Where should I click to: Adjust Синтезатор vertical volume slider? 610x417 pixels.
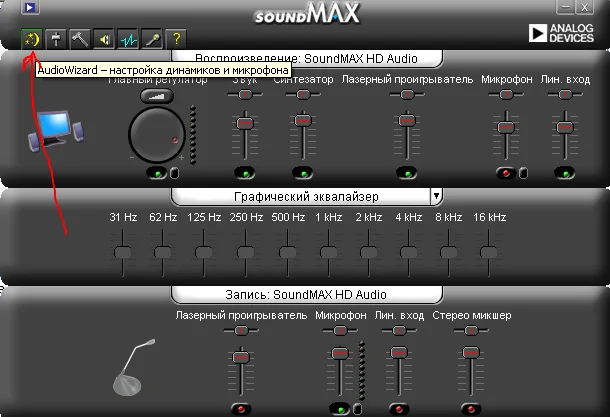[303, 120]
